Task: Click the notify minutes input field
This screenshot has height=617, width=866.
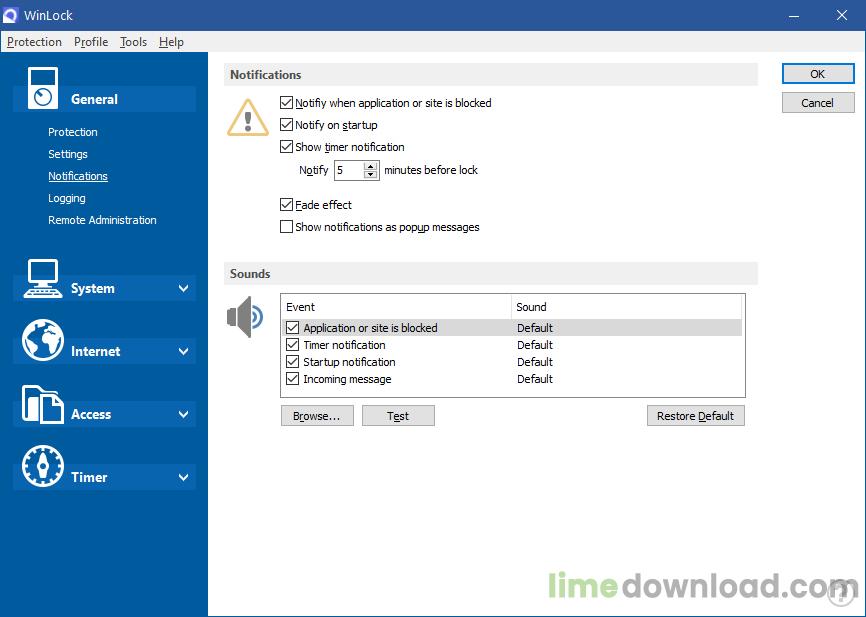Action: coord(350,170)
